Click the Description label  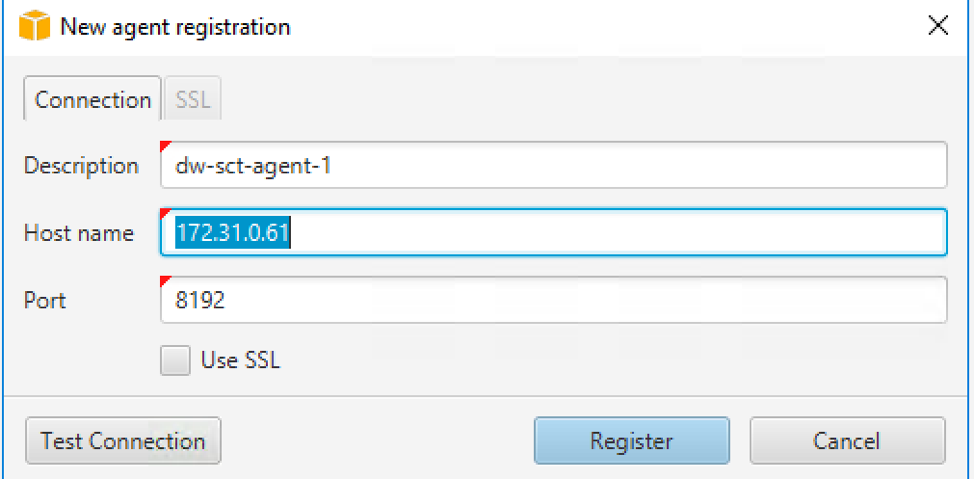click(81, 166)
